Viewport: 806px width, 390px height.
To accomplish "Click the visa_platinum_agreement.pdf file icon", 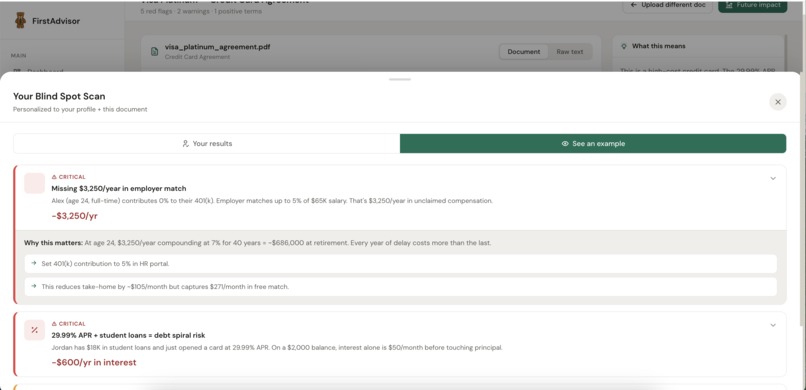I will tap(154, 51).
